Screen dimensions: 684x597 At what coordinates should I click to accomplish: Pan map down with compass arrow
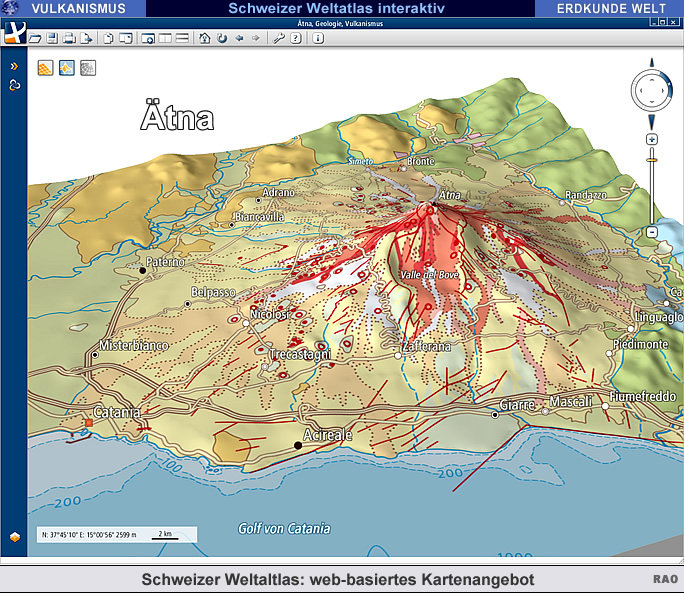pyautogui.click(x=652, y=102)
